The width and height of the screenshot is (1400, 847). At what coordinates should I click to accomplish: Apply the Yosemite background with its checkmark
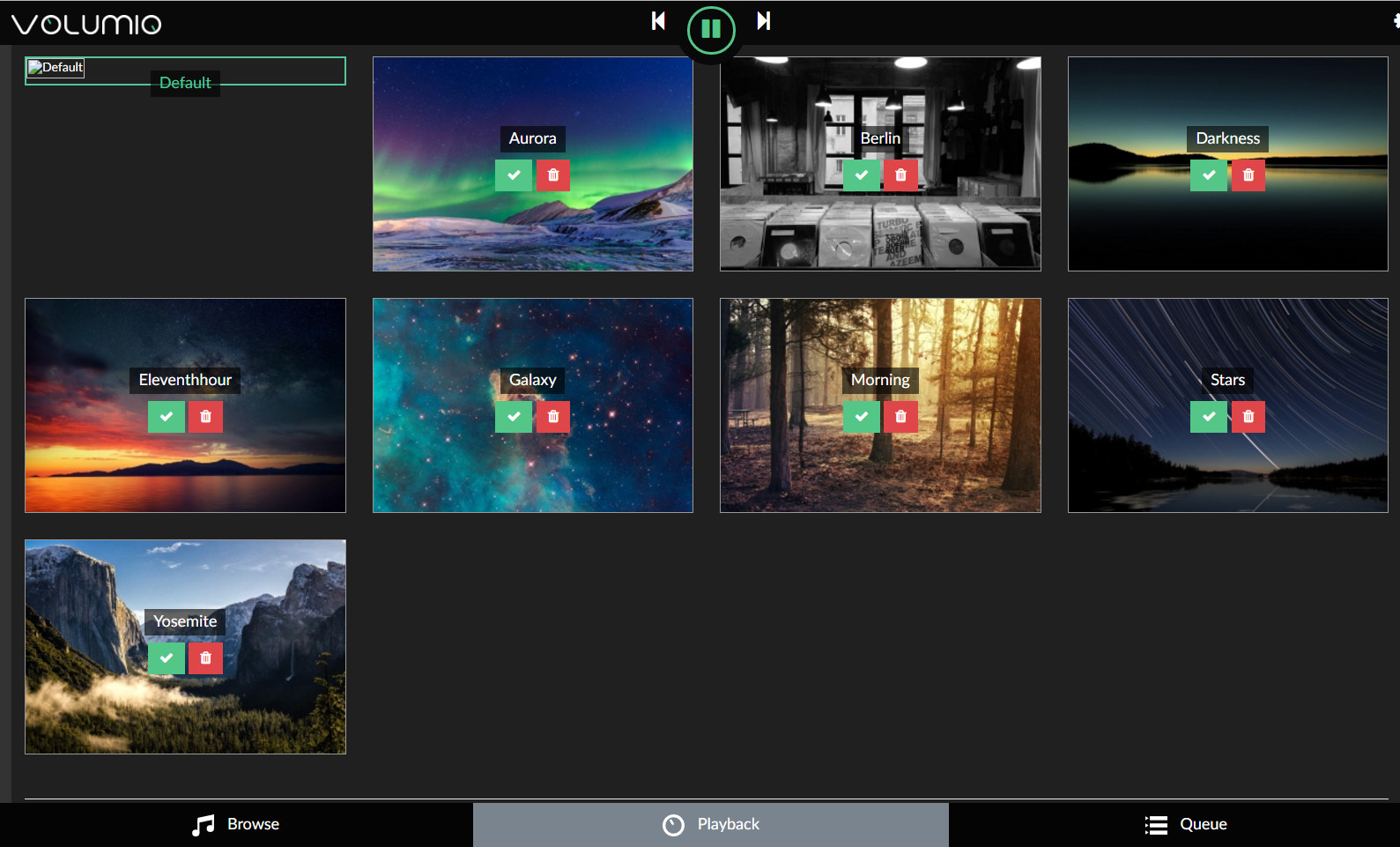point(167,658)
